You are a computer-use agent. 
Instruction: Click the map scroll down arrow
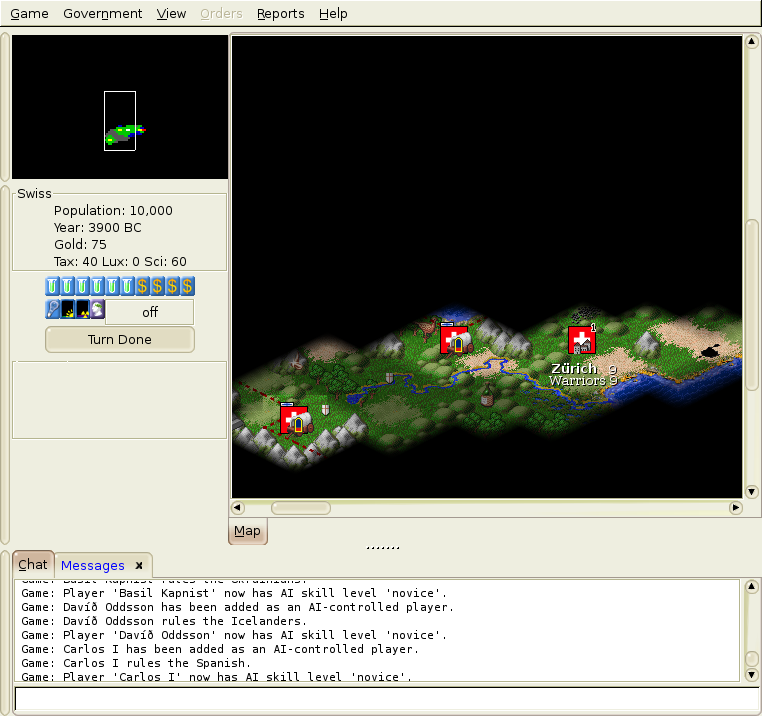point(751,491)
